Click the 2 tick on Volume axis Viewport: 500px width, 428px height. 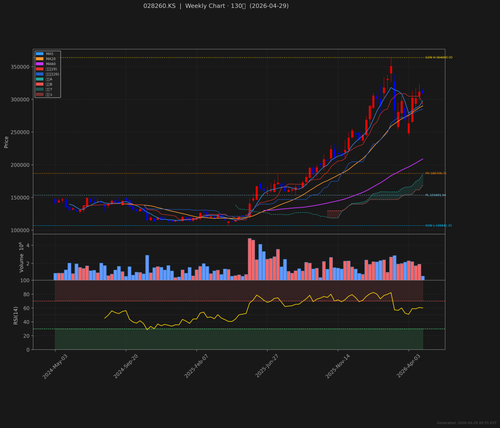click(28, 264)
